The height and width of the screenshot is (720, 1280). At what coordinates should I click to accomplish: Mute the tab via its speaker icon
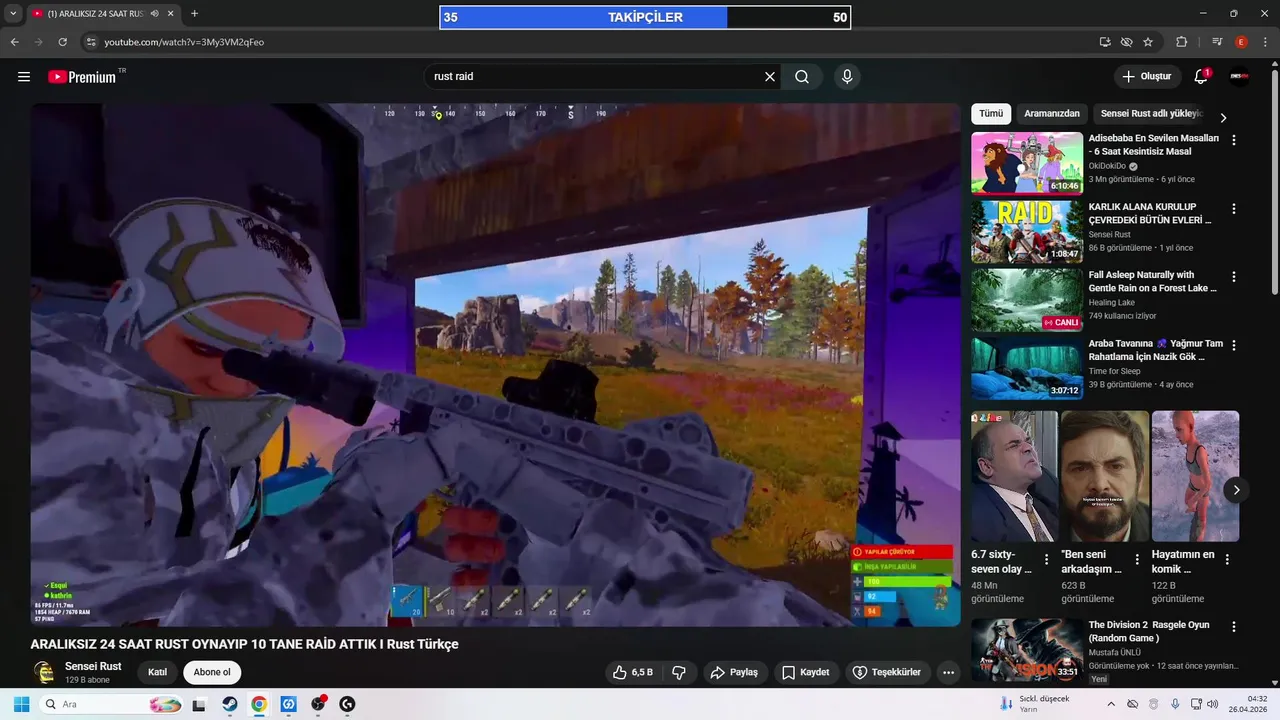coord(155,14)
